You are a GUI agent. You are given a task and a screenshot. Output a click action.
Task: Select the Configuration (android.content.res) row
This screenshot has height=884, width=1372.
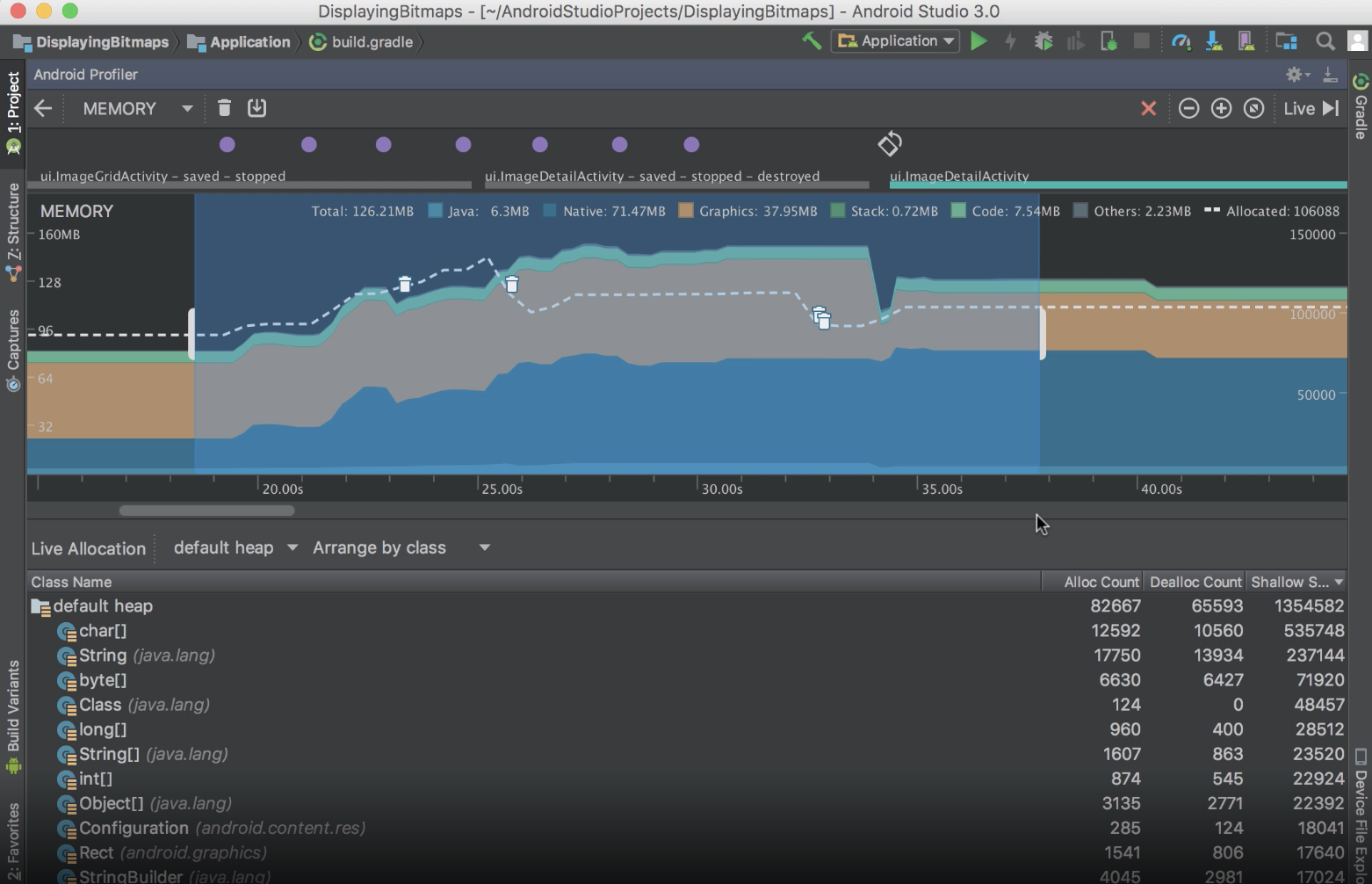[687, 828]
